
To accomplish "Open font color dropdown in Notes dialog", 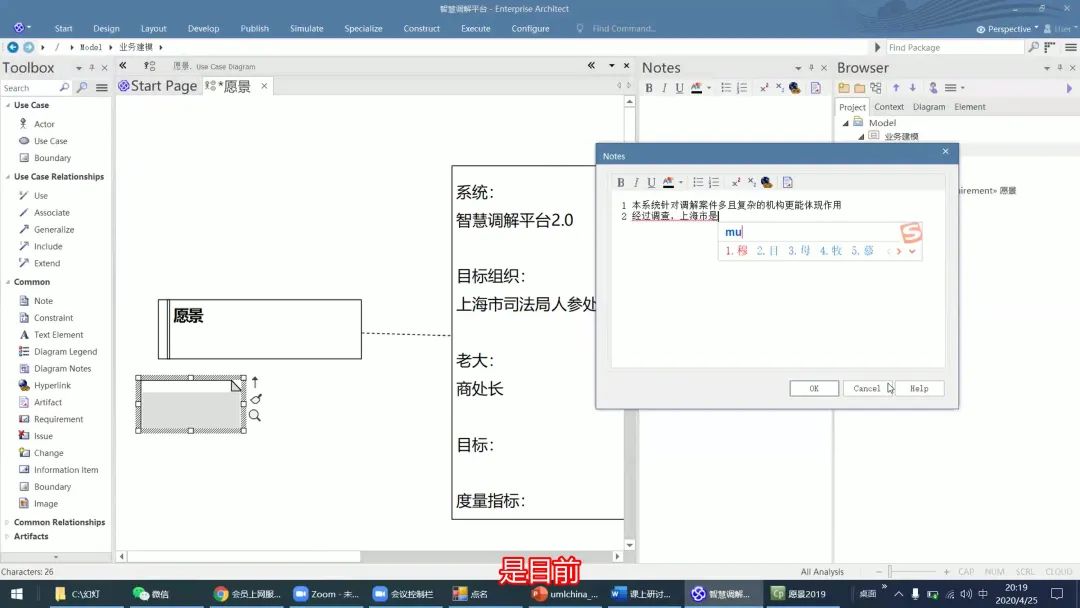I will pos(681,182).
